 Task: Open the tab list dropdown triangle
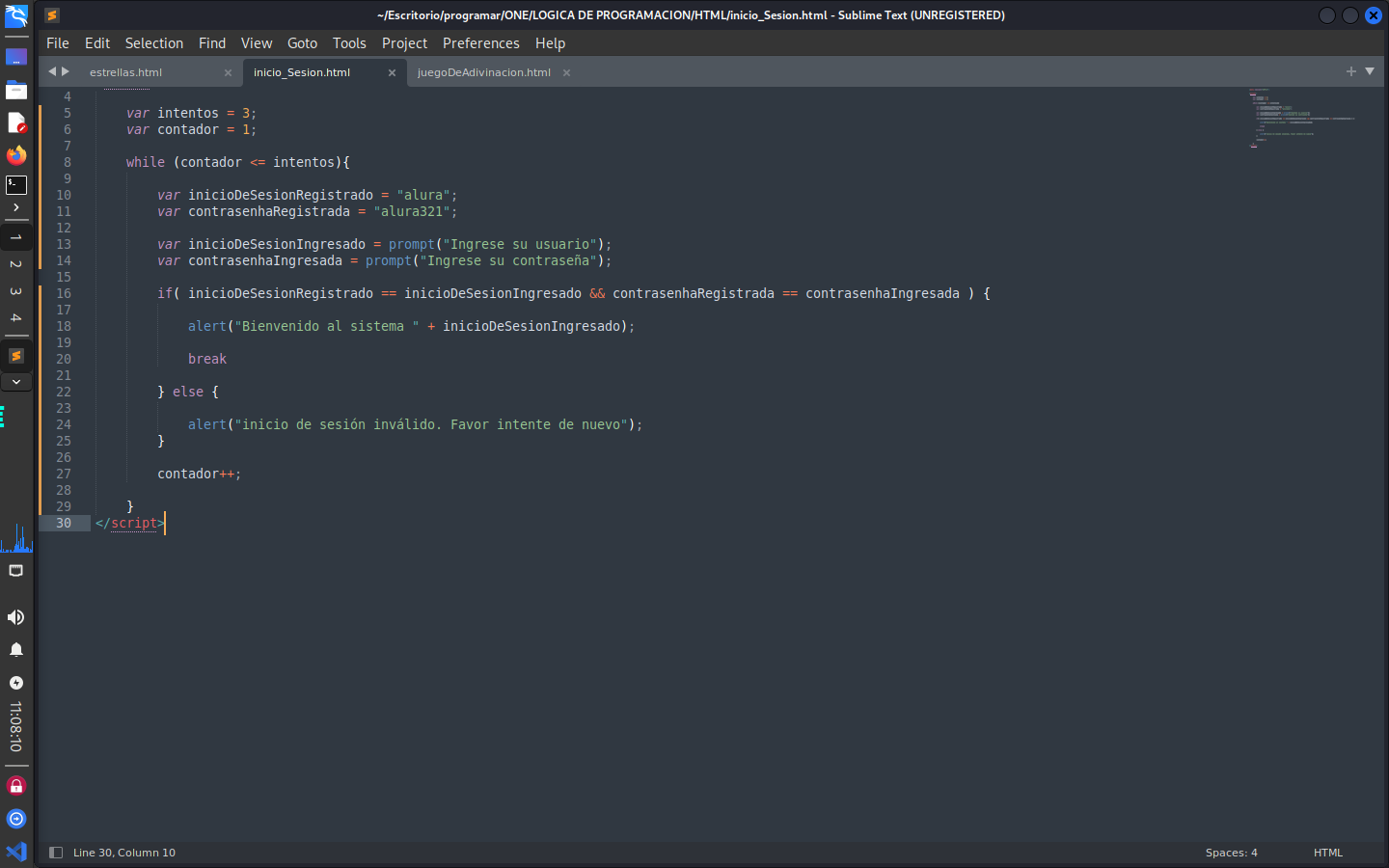pos(1370,71)
